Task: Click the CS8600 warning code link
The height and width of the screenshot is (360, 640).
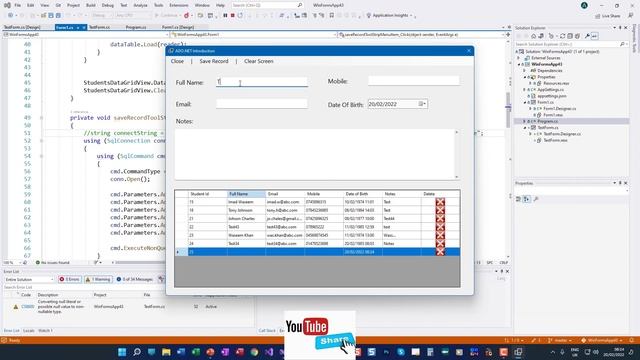Action: tap(28, 307)
